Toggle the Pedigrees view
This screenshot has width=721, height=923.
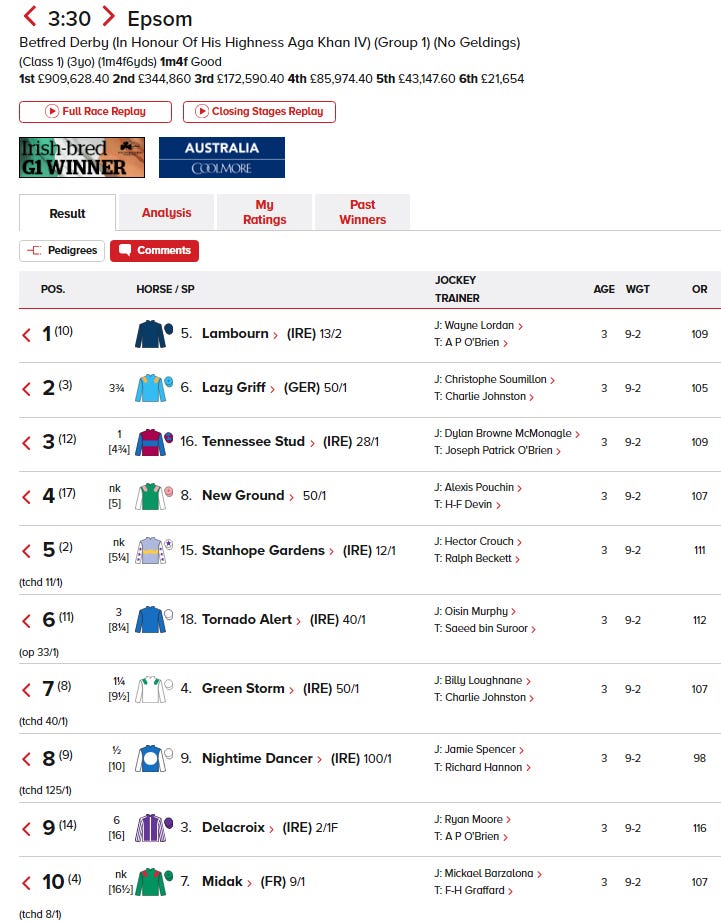pos(62,251)
